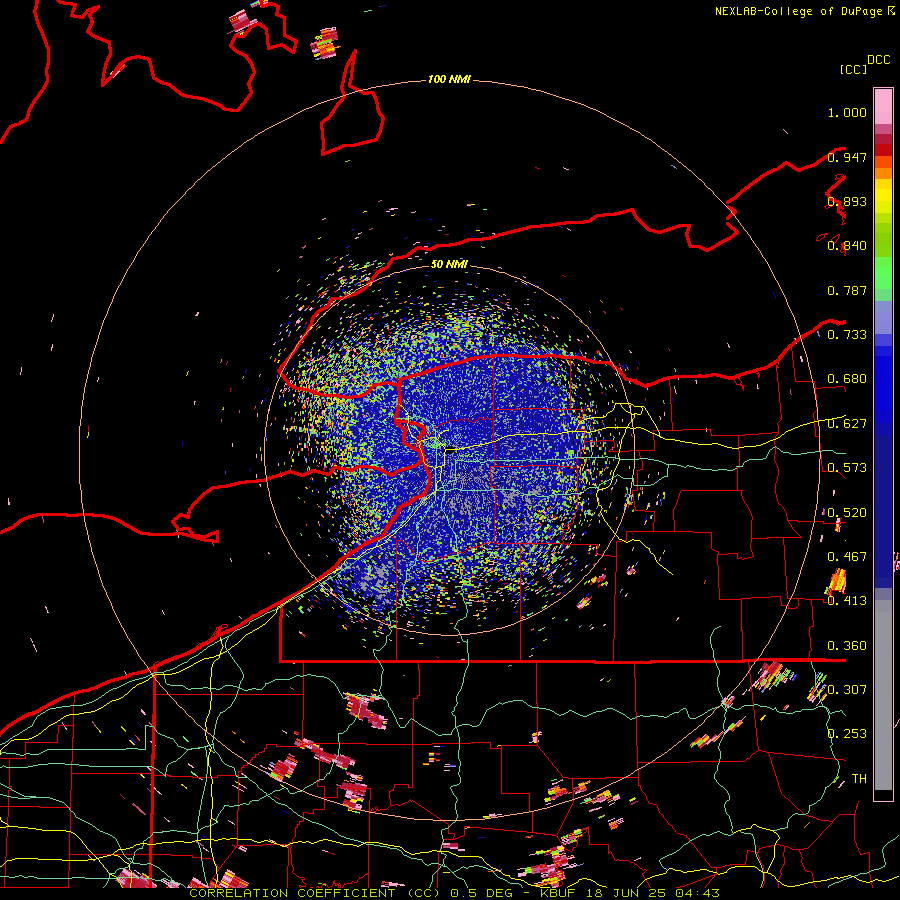
Task: Click the 0.947 legend value
Action: [847, 157]
